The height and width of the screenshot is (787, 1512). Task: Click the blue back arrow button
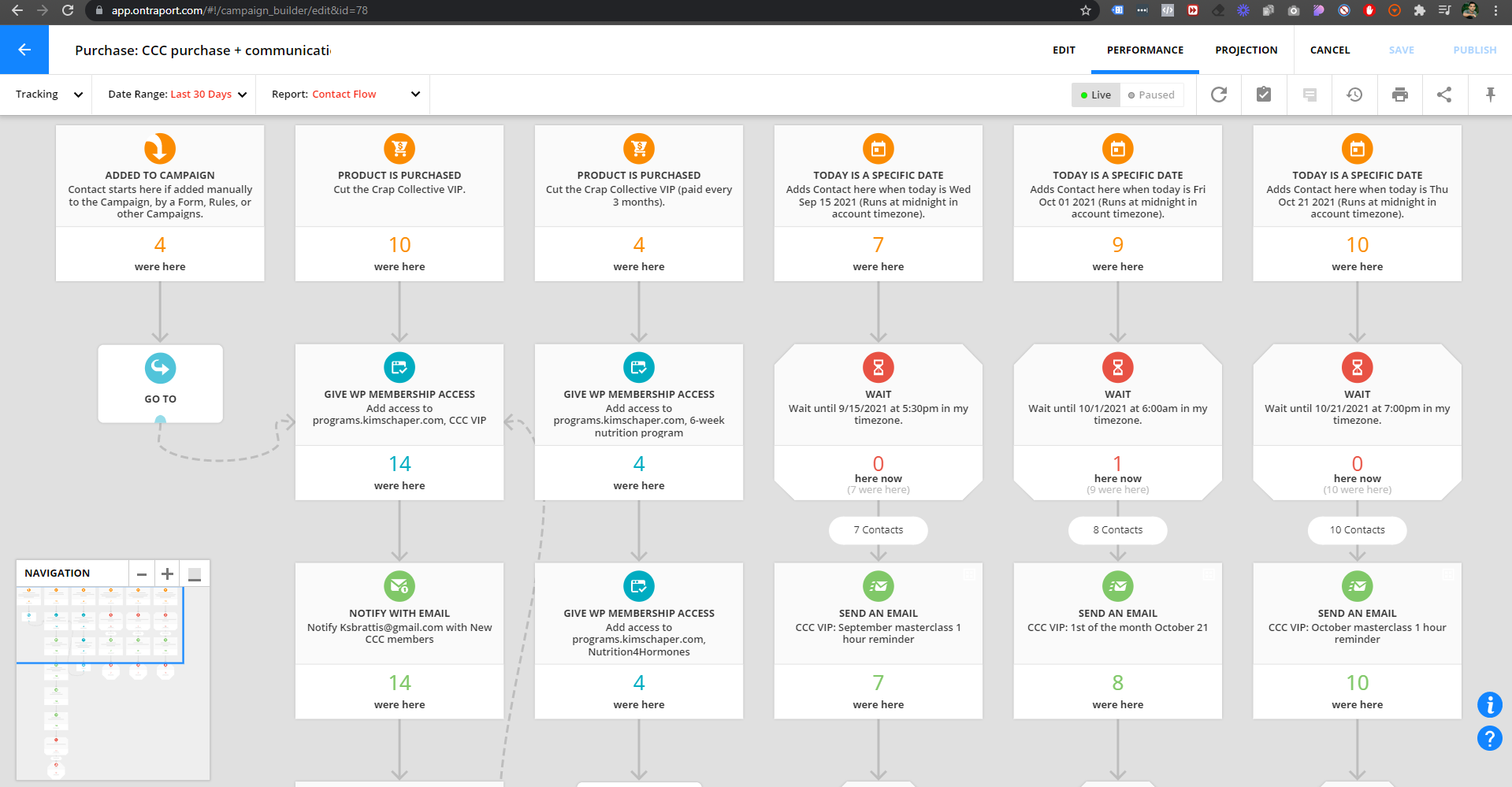point(24,50)
